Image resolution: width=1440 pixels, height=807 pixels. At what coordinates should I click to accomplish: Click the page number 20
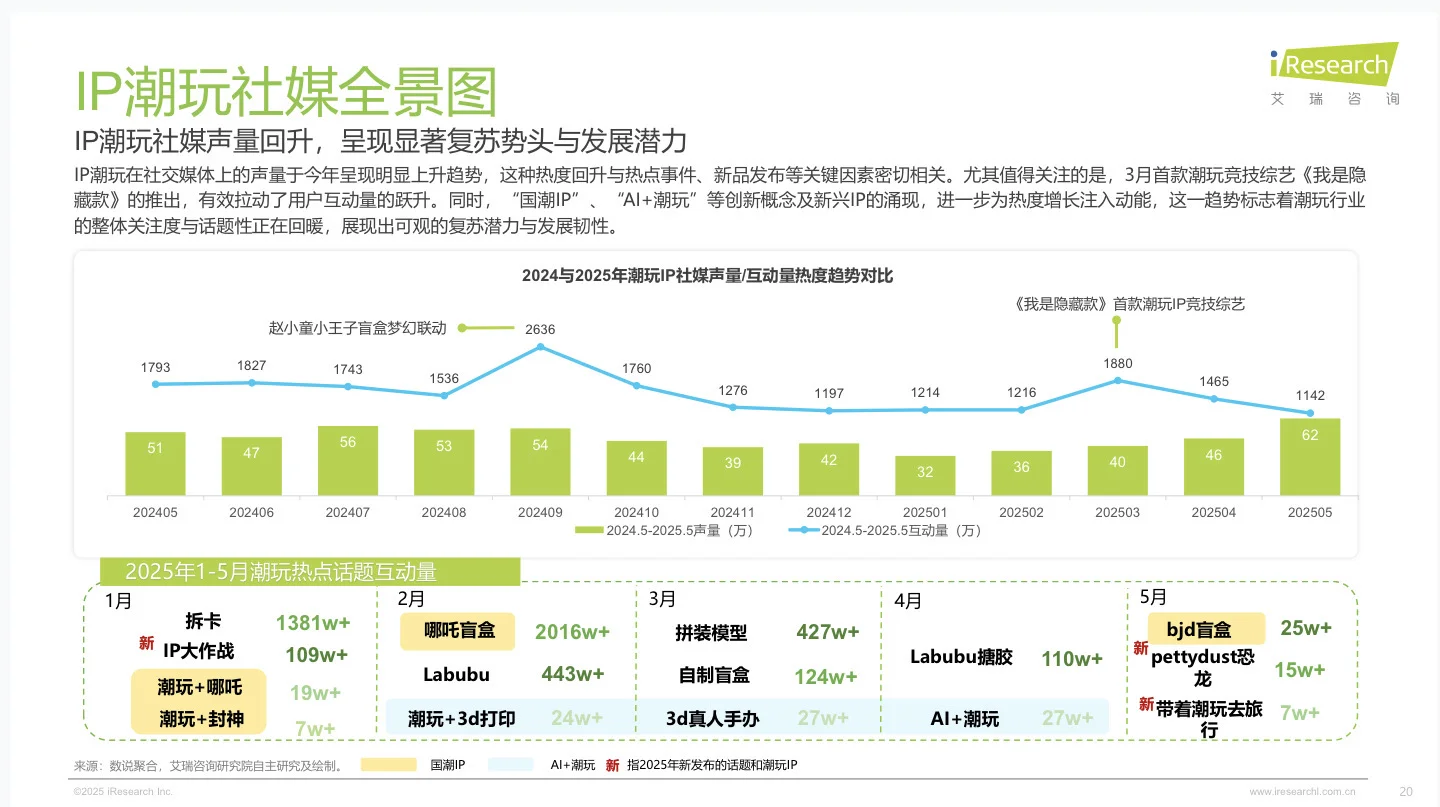[1406, 791]
